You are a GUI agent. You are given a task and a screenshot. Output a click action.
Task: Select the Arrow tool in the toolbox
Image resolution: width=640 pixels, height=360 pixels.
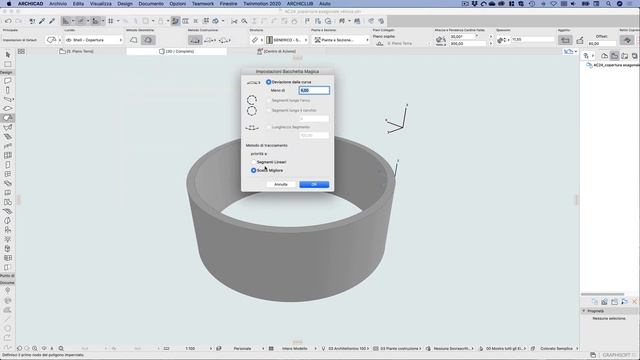8,55
